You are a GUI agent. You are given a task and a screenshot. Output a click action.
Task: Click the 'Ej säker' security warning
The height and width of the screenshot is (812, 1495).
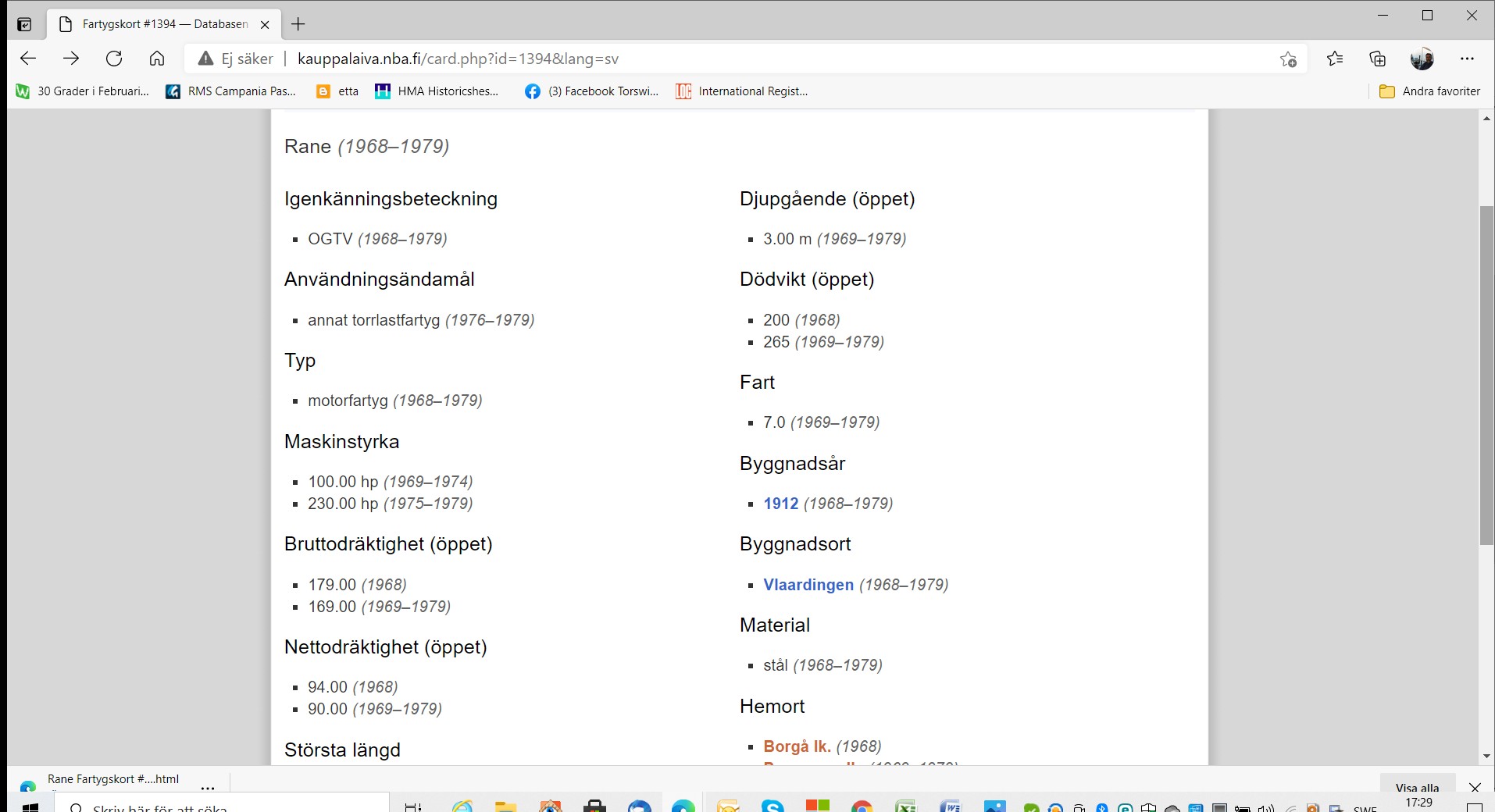click(237, 59)
